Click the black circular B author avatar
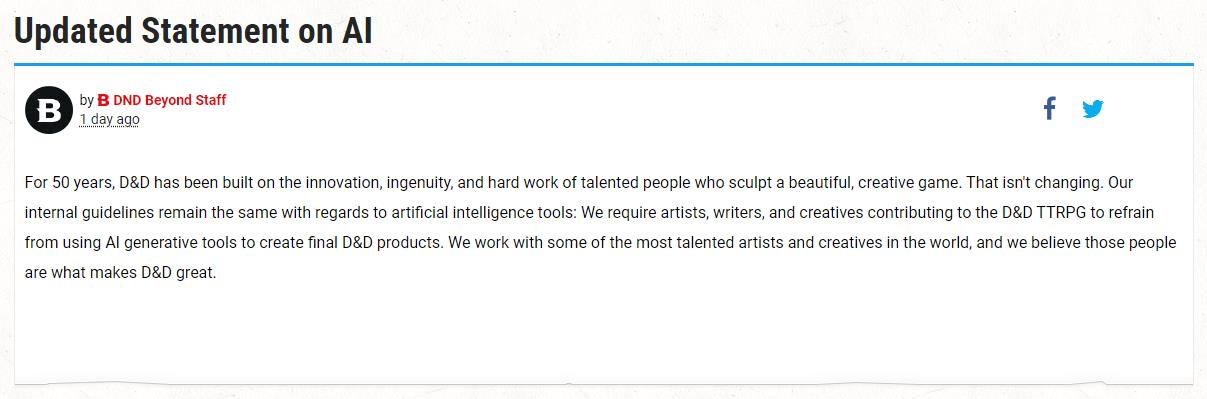Image resolution: width=1207 pixels, height=399 pixels. tap(49, 110)
